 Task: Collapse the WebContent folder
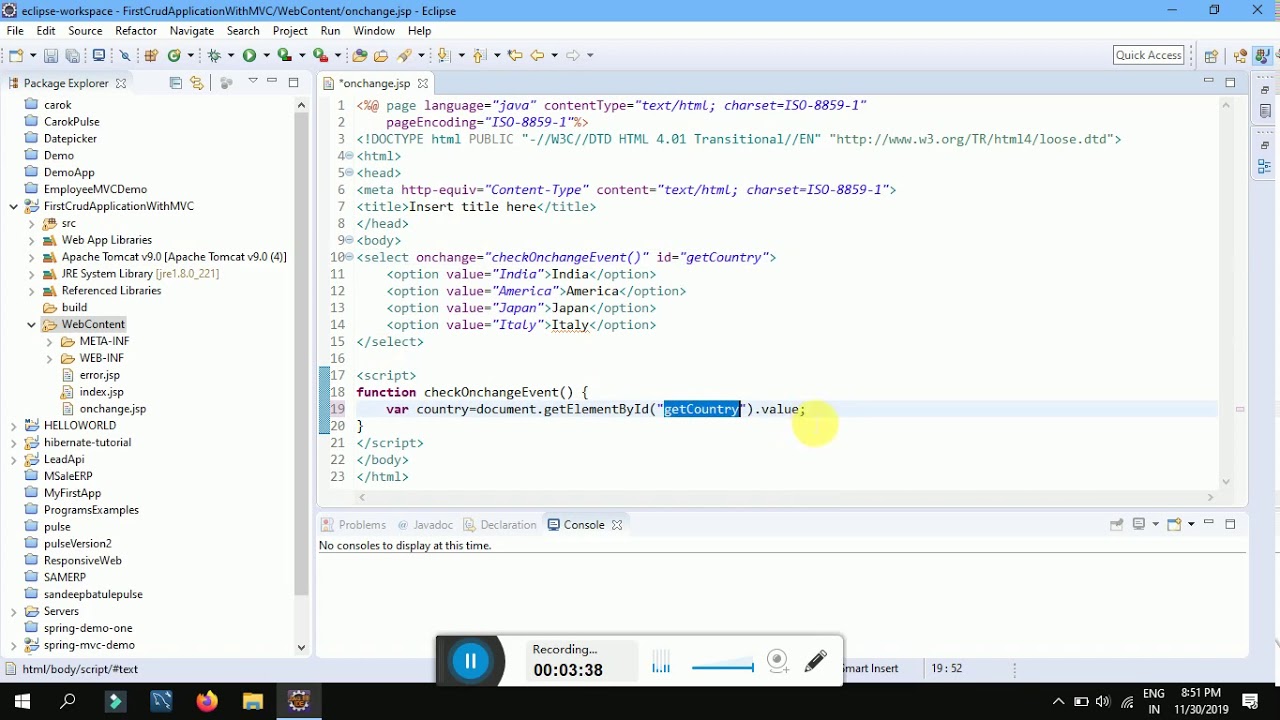pos(31,324)
